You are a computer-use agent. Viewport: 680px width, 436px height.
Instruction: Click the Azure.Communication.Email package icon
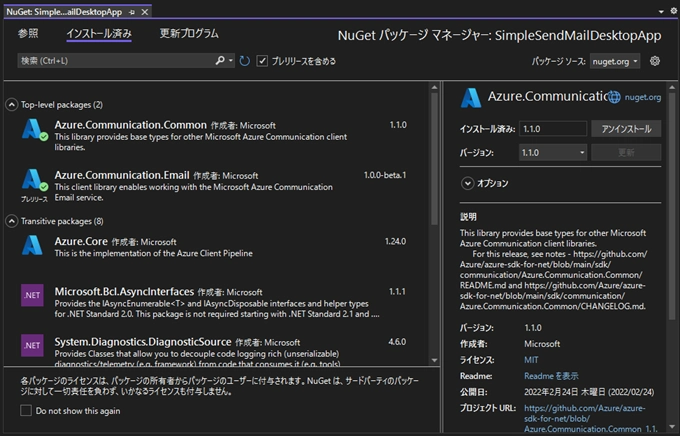click(33, 180)
